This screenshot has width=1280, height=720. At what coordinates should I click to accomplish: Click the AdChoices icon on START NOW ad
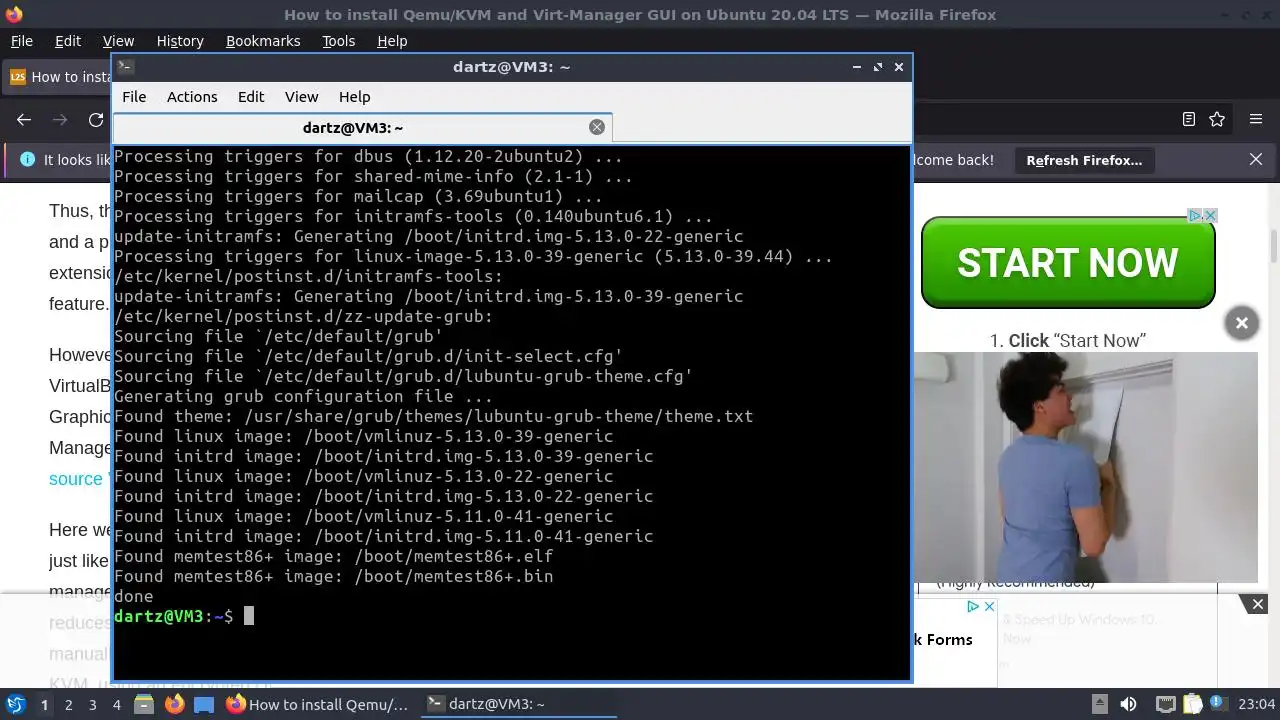[x=1194, y=215]
